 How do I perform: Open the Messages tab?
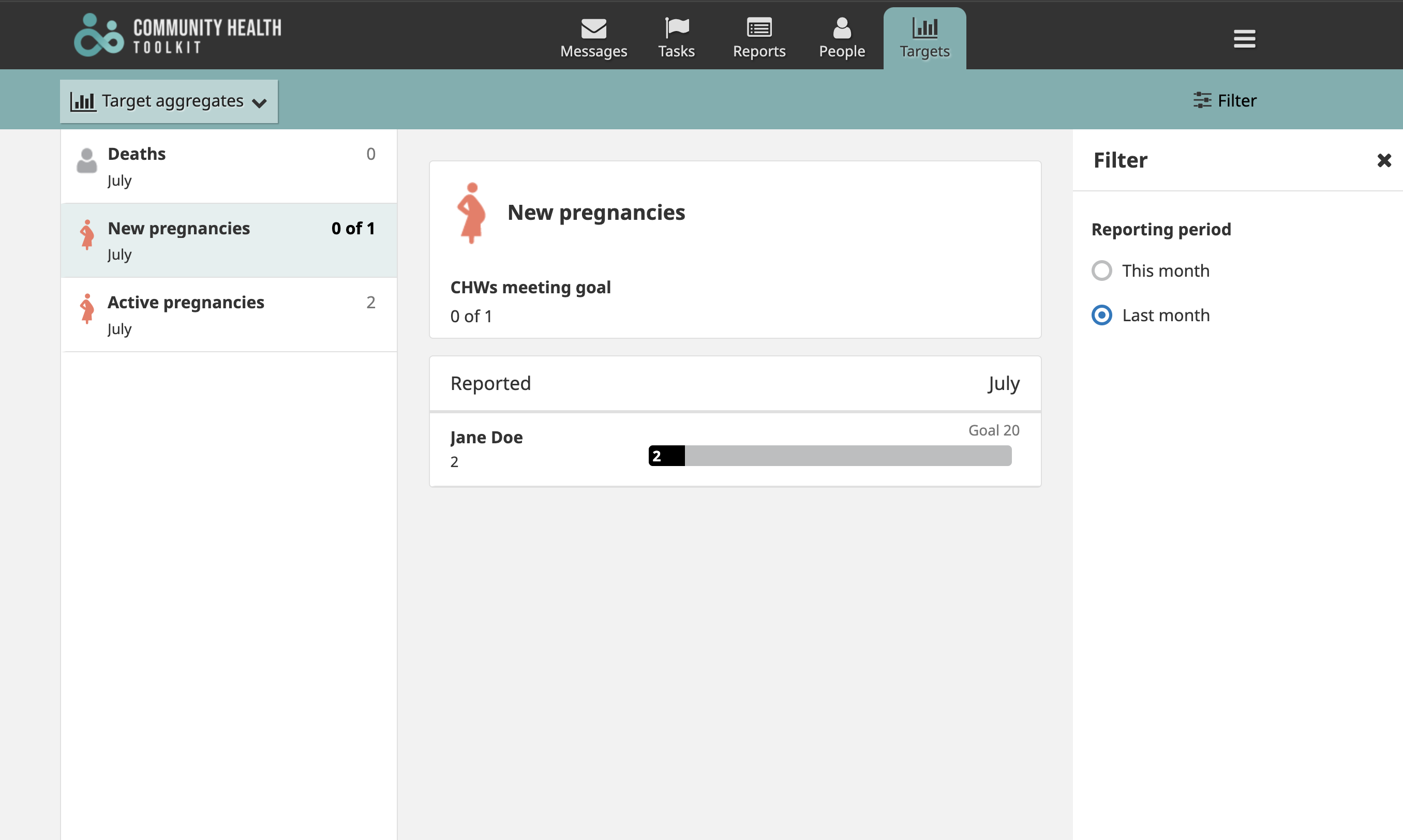(x=593, y=38)
